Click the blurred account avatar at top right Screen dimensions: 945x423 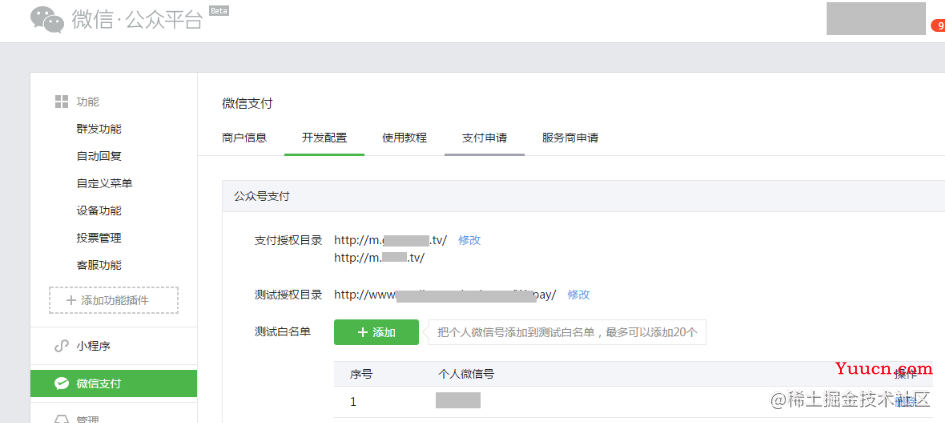(x=876, y=18)
